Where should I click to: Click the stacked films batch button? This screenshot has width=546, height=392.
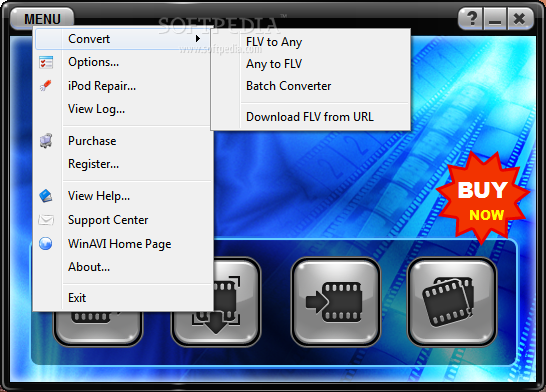452,301
